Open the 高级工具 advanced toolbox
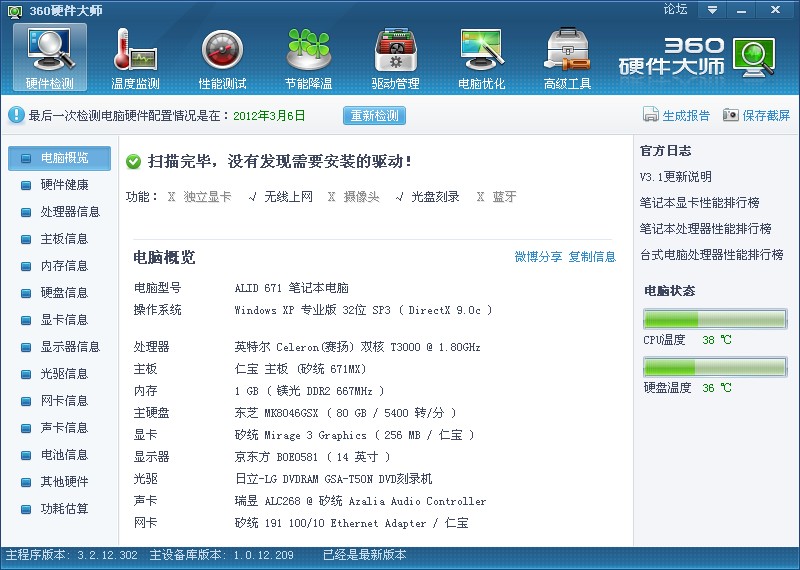The height and width of the screenshot is (570, 800). point(567,57)
